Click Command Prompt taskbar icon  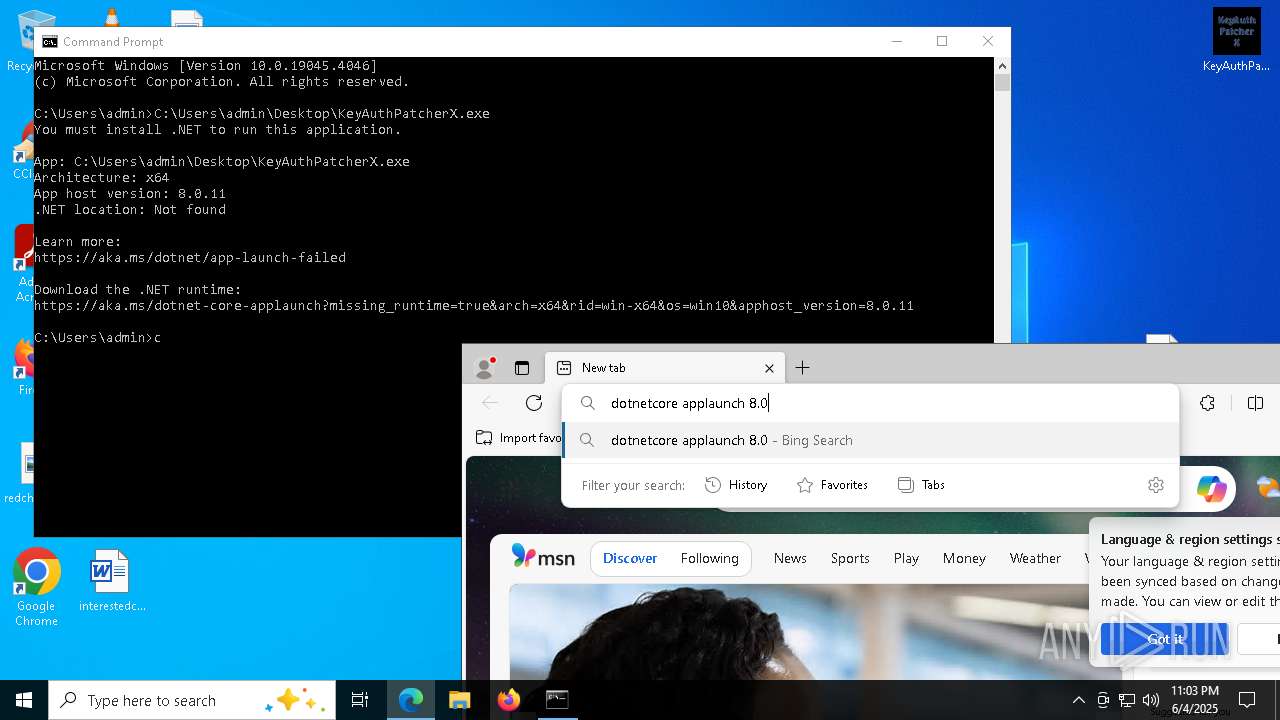557,700
